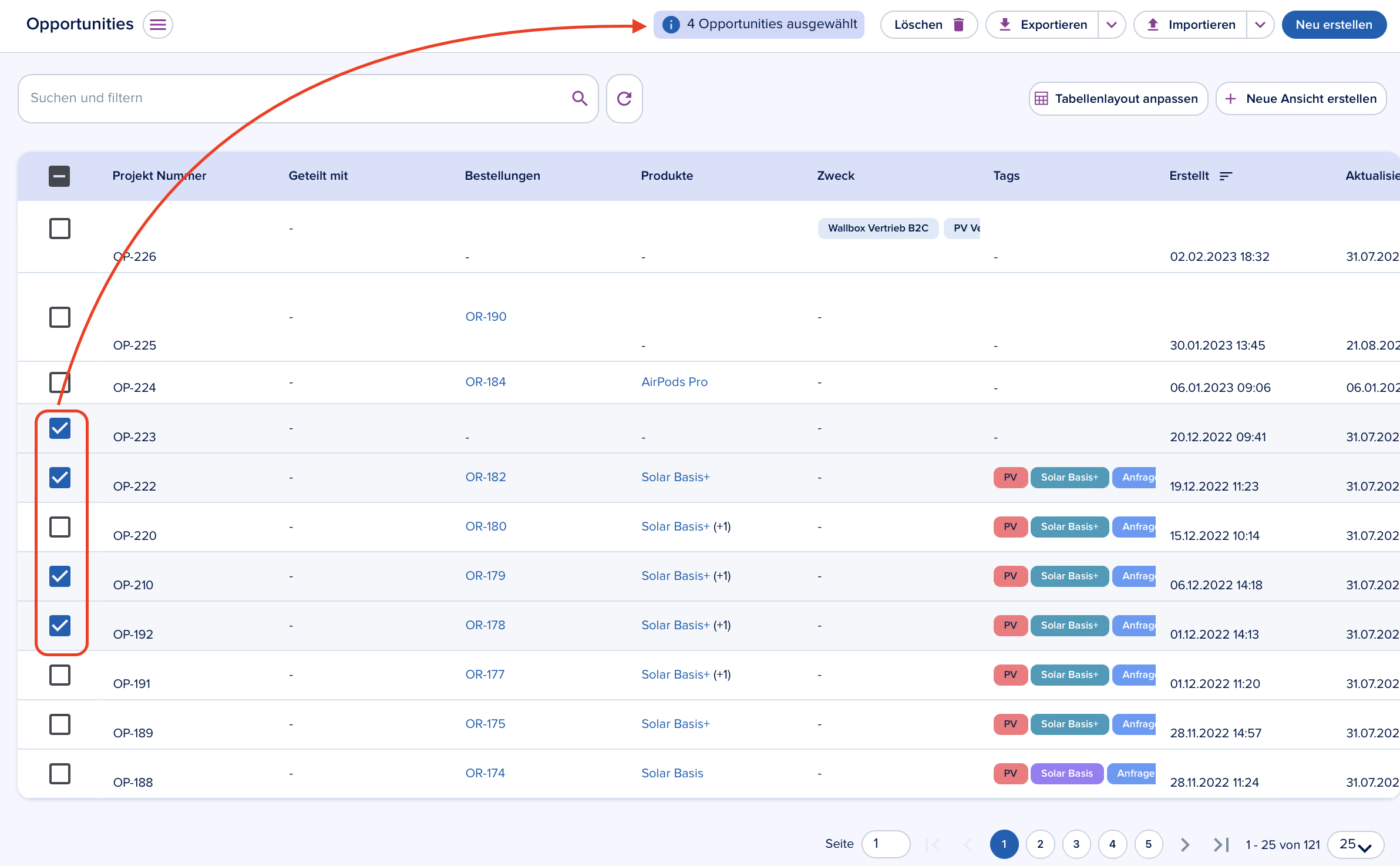This screenshot has width=1400, height=866.
Task: Click the date 02.02.2023 18:32
Action: (1220, 257)
